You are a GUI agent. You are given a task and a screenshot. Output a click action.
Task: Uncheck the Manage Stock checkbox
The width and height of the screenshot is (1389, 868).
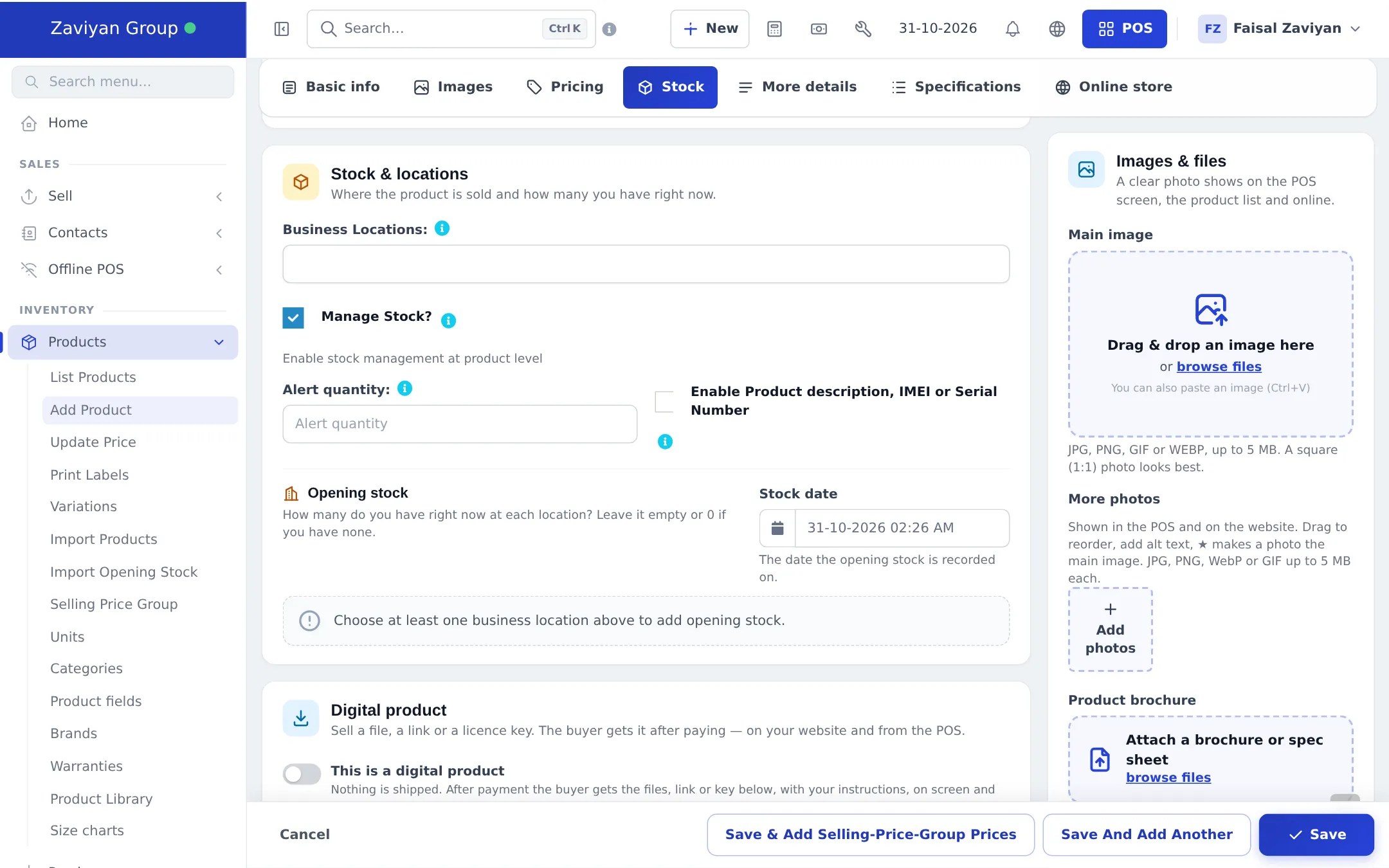(293, 318)
